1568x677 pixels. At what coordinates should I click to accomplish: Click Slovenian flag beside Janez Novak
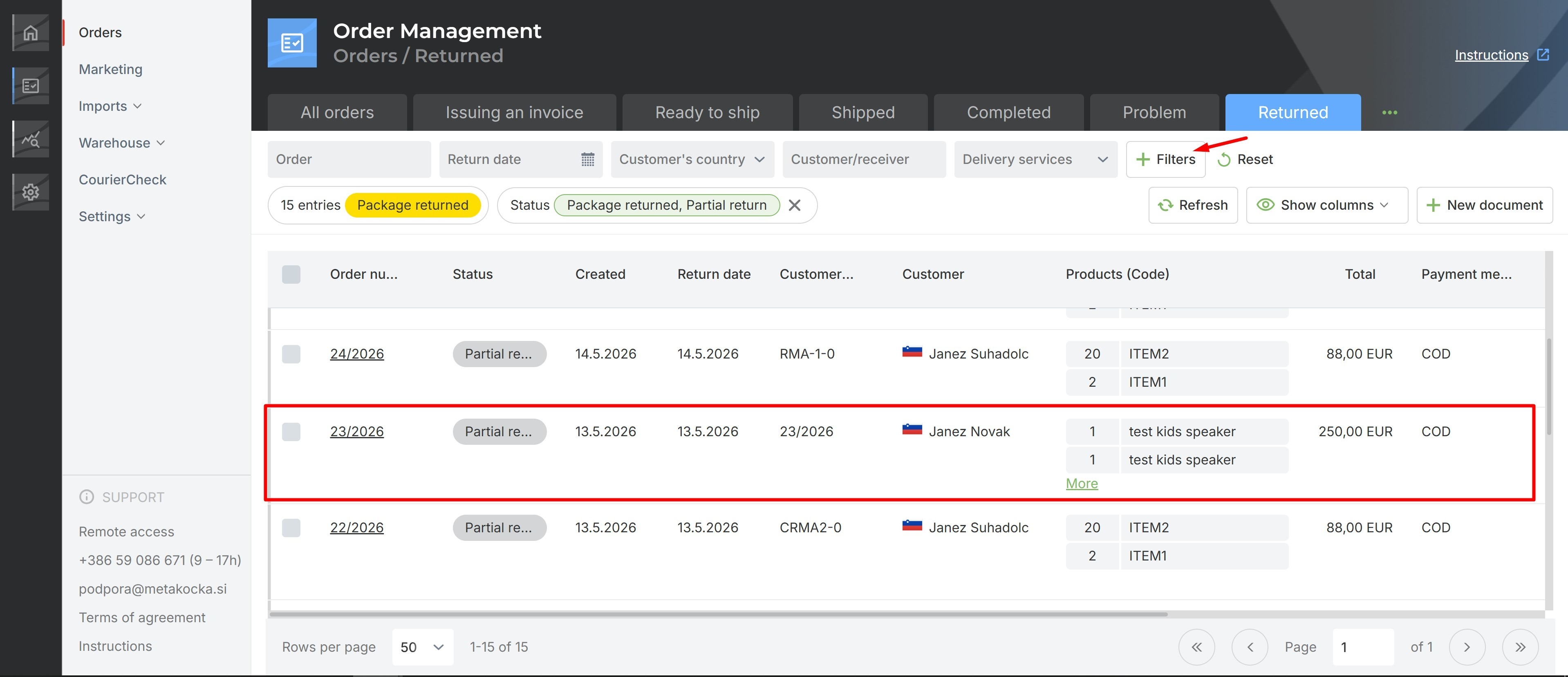[912, 430]
